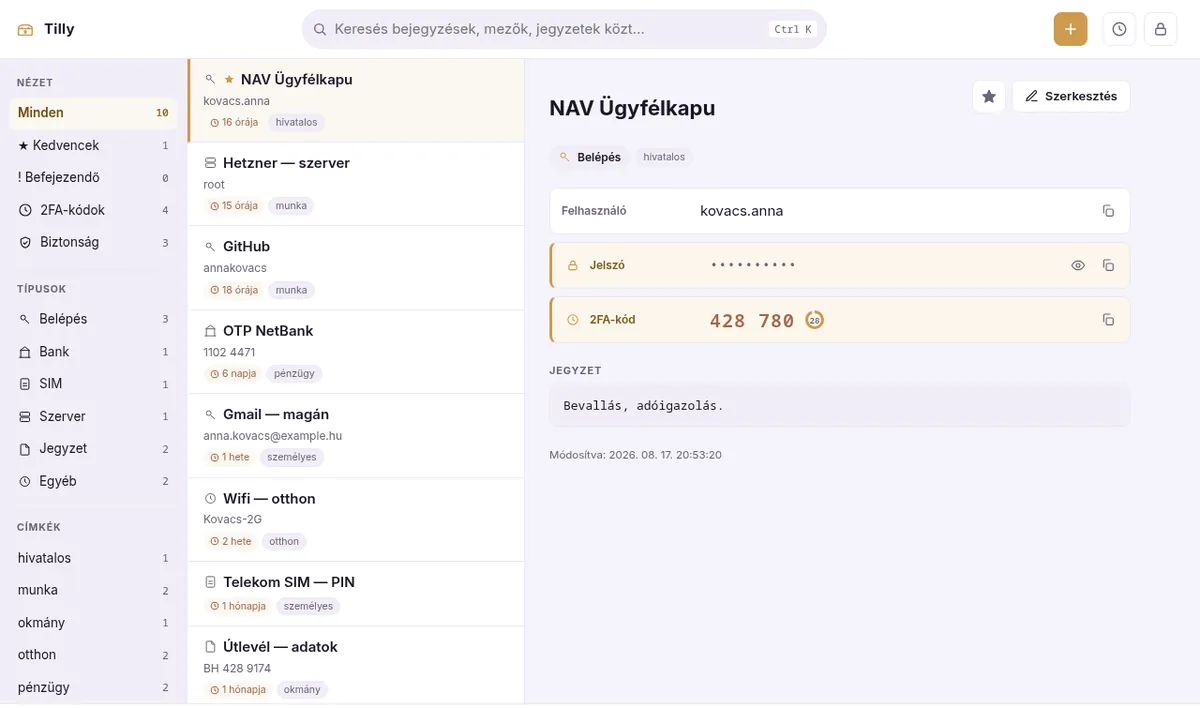
Task: Lock the vault with the padlock icon
Action: pos(1161,29)
